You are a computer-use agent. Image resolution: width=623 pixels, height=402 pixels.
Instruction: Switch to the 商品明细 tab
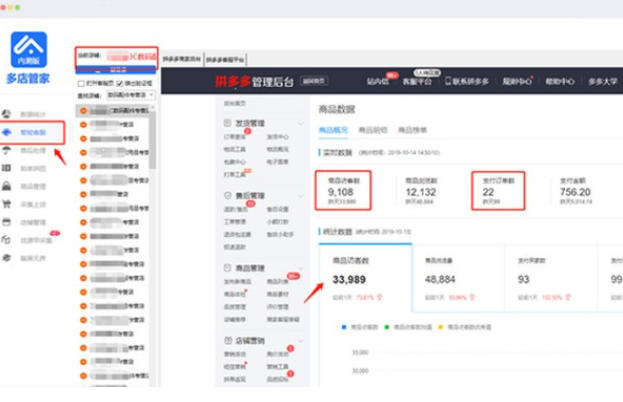[372, 130]
